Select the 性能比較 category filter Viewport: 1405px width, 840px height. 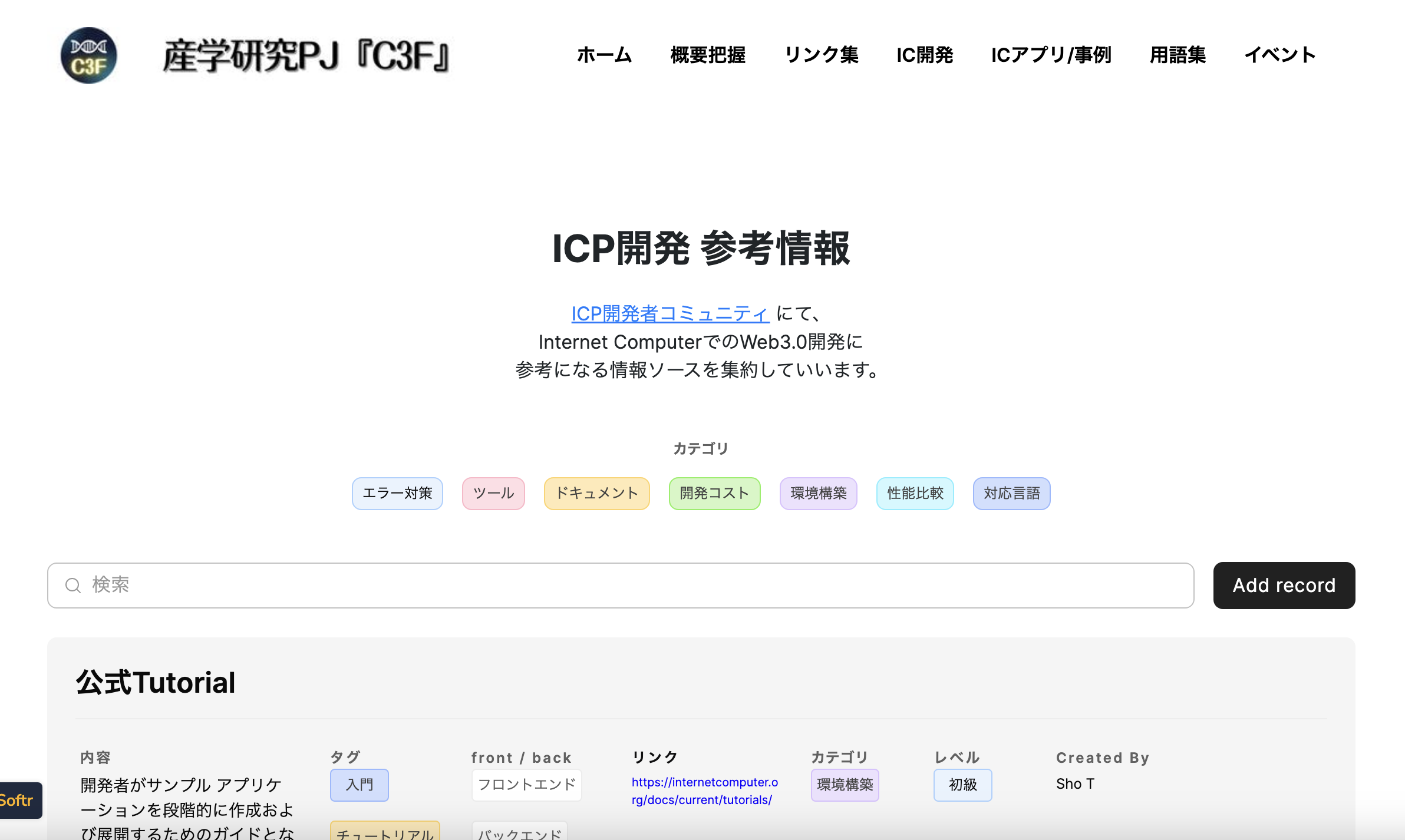[915, 493]
